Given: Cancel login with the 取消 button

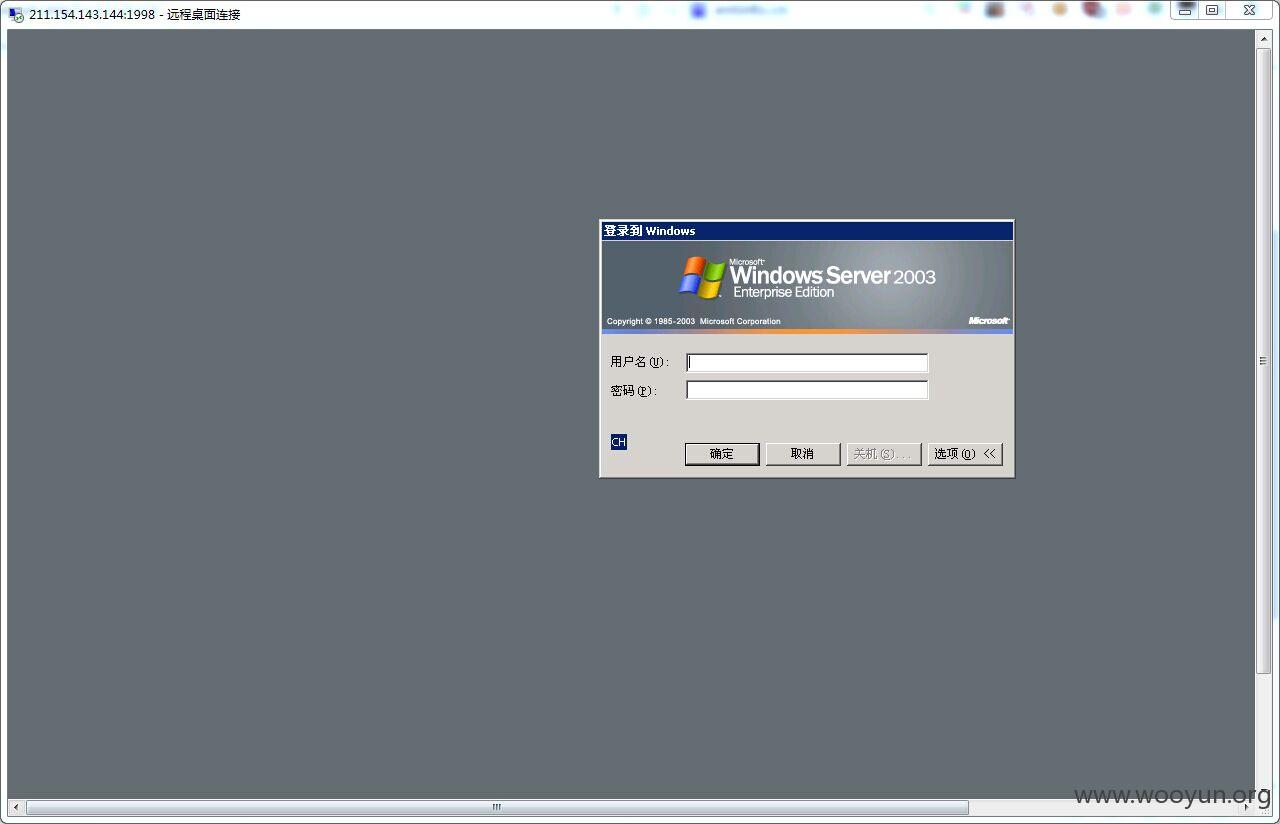Looking at the screenshot, I should pyautogui.click(x=803, y=454).
